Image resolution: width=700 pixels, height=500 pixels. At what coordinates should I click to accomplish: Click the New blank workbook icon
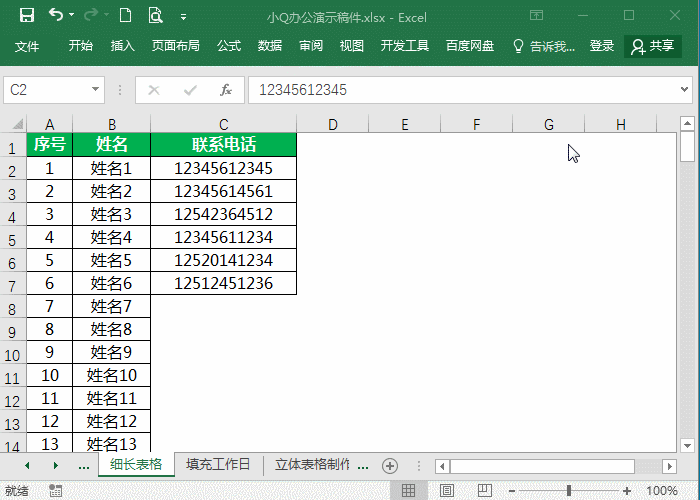click(x=126, y=15)
